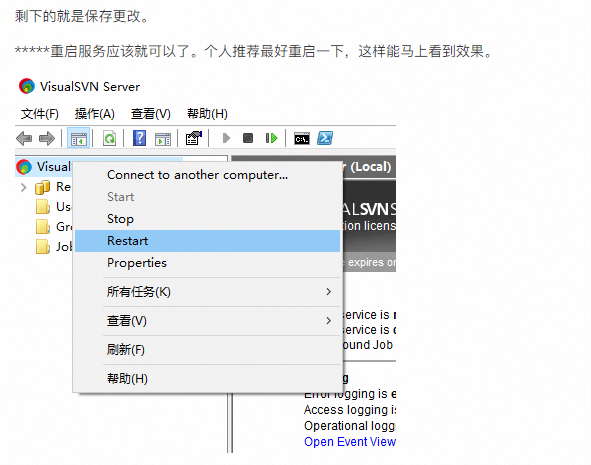Select the Jobs folder in tree
Image resolution: width=591 pixels, height=465 pixels.
coord(54,246)
